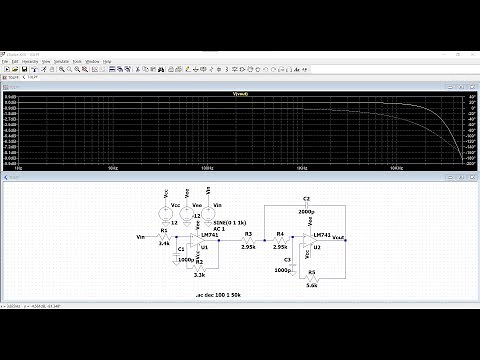Select the Text Aa tool
Viewport: 480px width, 360px height.
click(x=297, y=69)
